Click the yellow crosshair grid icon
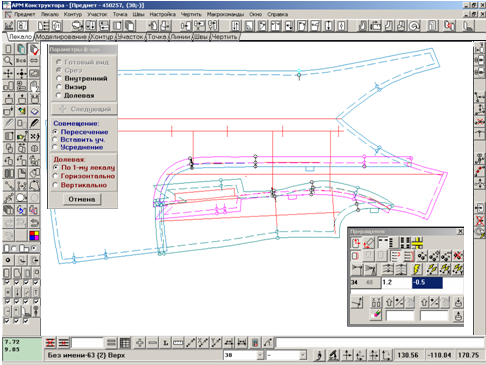The image size is (486, 365). coord(417,243)
